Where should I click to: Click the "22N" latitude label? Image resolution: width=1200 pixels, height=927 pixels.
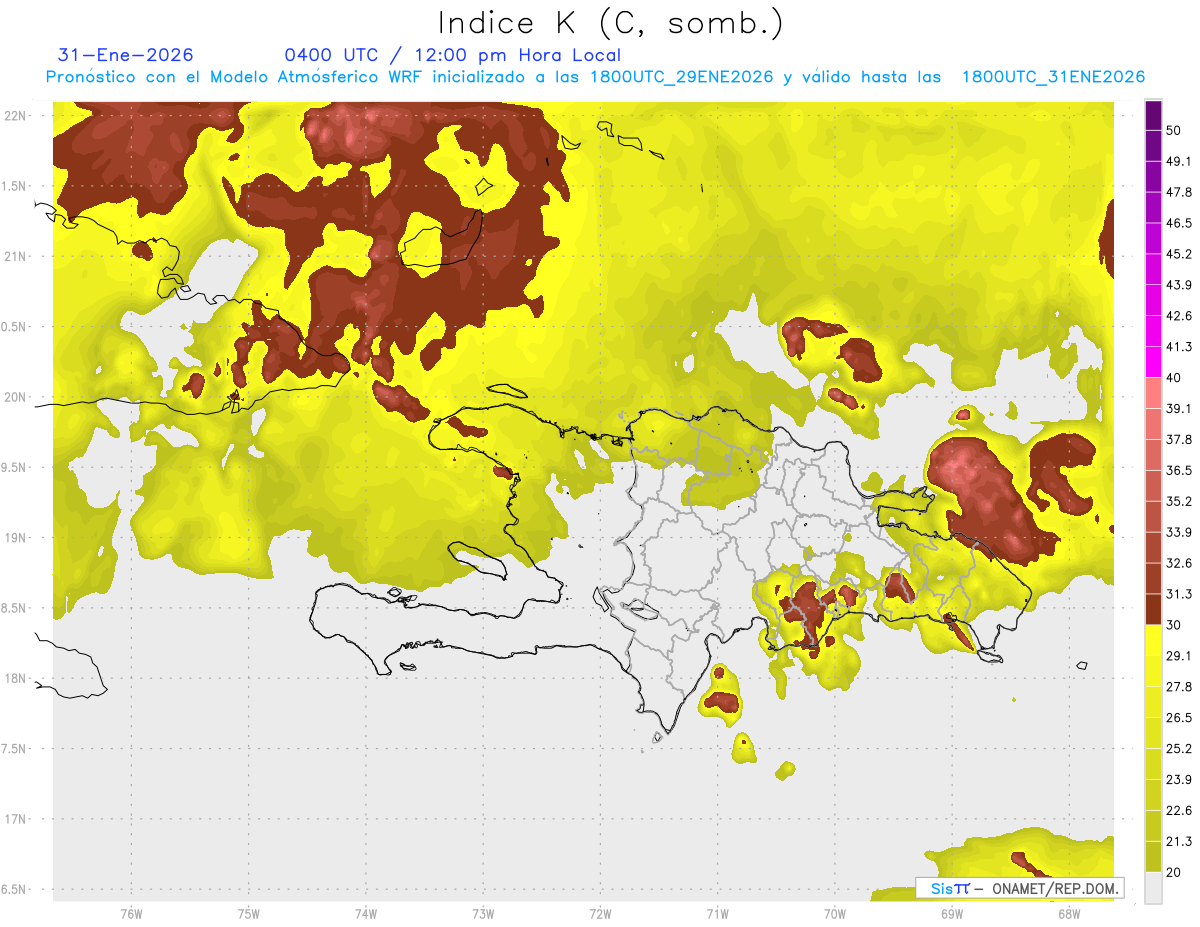click(x=16, y=116)
